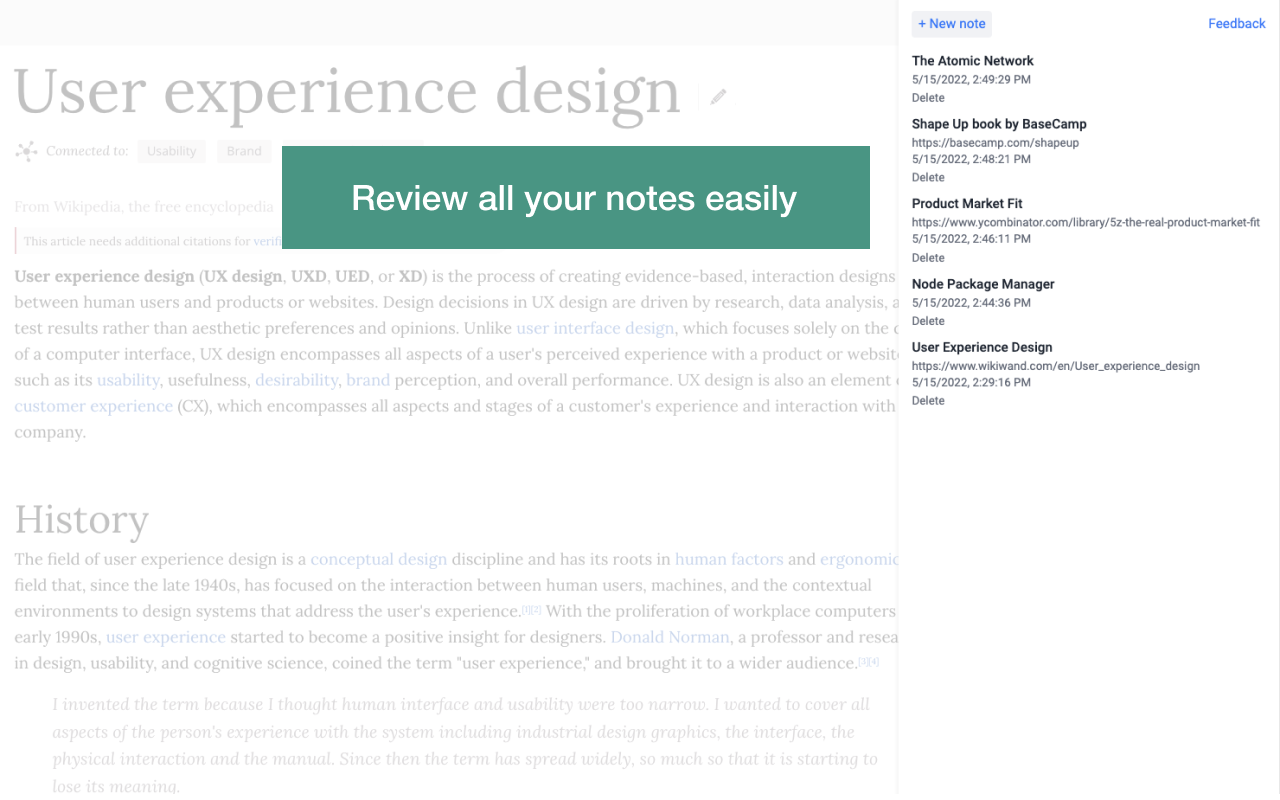The height and width of the screenshot is (800, 1280).
Task: Open the Feedback link
Action: pos(1237,24)
